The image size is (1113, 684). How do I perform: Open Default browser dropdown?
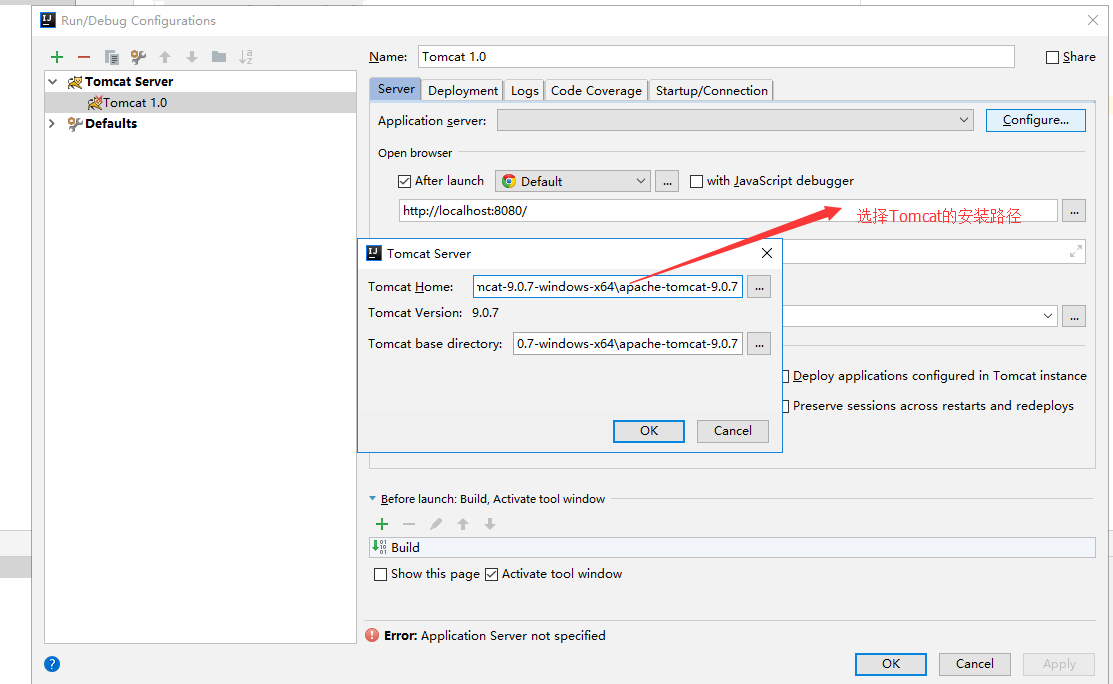[x=573, y=181]
